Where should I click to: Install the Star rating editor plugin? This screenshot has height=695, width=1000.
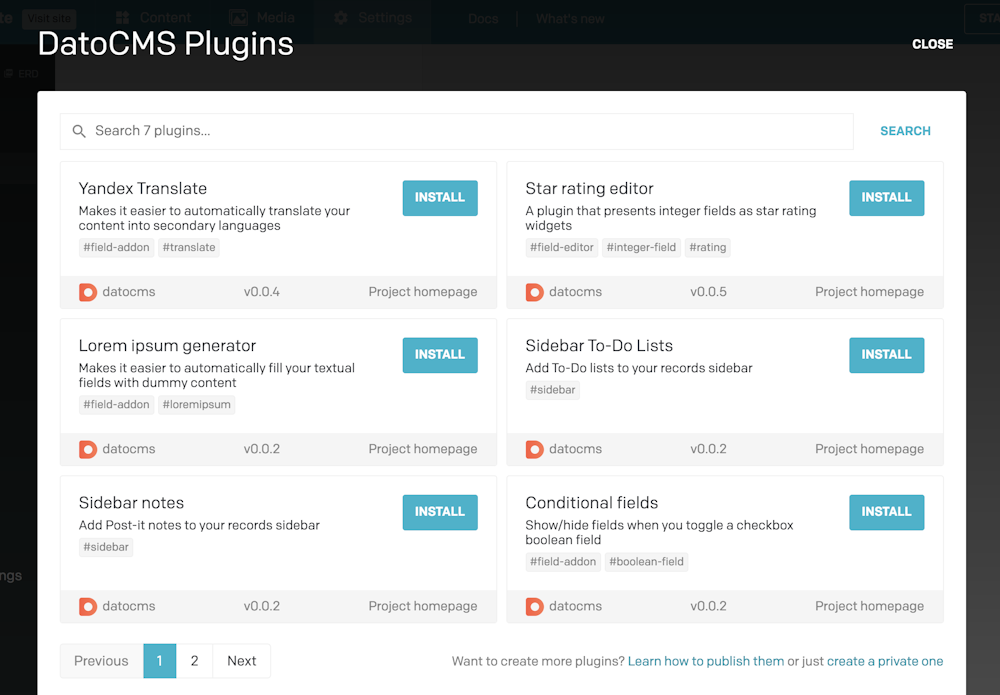tap(886, 198)
